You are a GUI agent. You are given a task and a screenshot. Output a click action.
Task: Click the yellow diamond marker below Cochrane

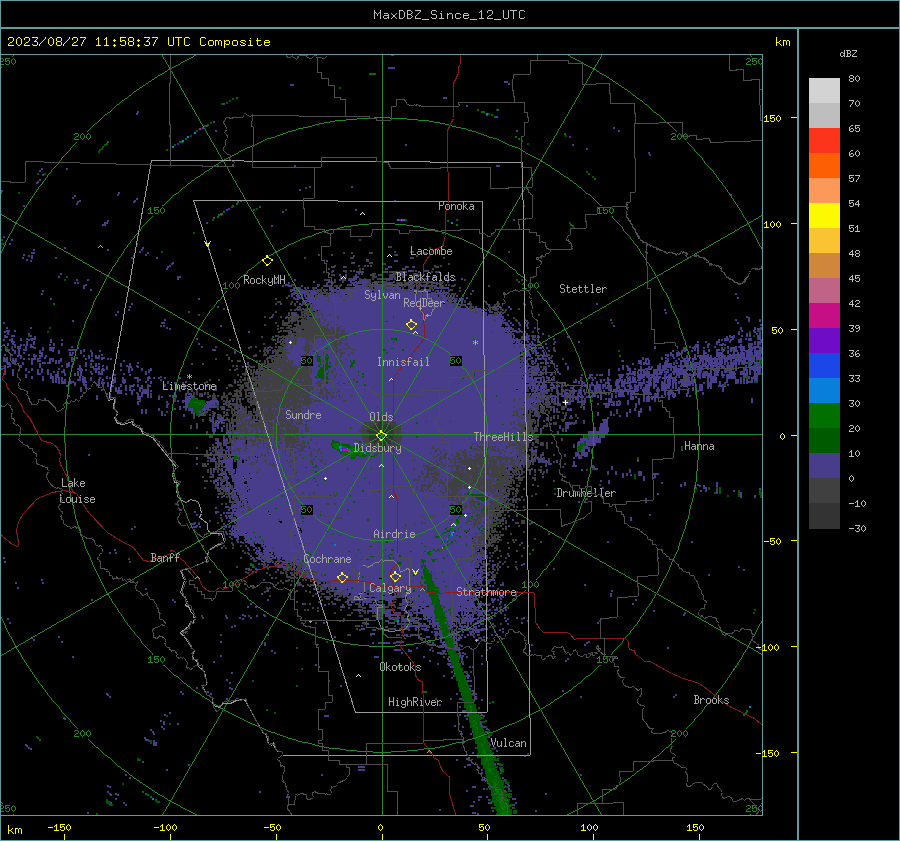pyautogui.click(x=343, y=577)
